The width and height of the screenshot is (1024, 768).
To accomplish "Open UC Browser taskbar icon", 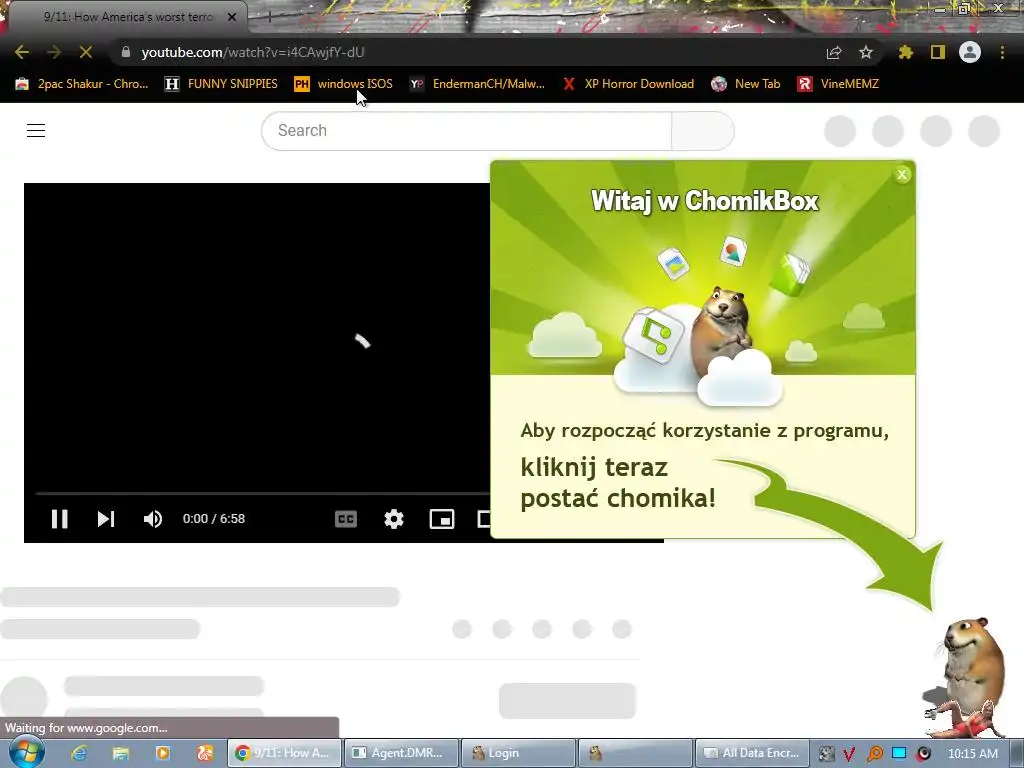I will pyautogui.click(x=205, y=753).
